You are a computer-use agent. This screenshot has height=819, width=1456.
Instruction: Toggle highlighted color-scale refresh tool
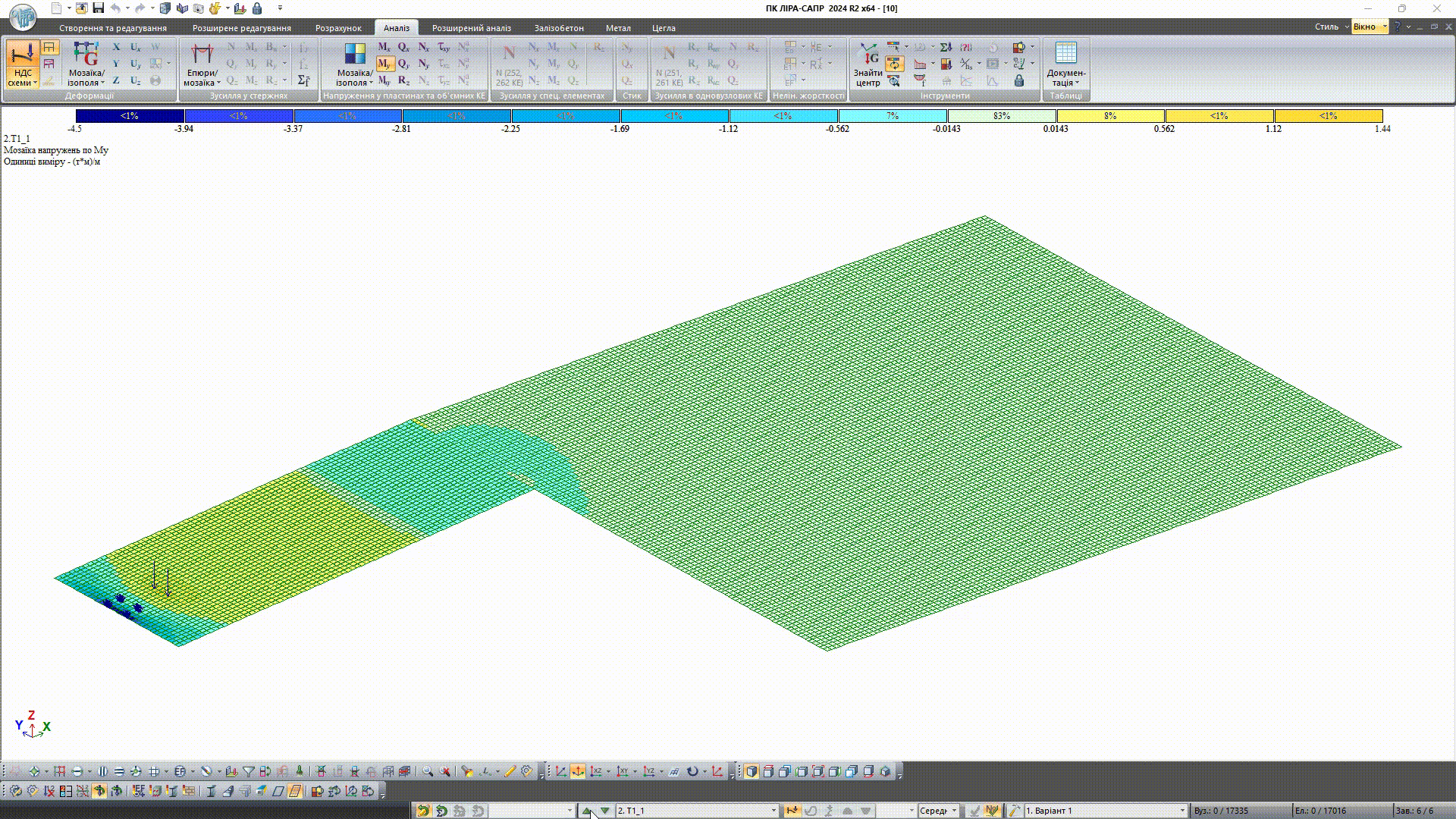click(x=894, y=64)
